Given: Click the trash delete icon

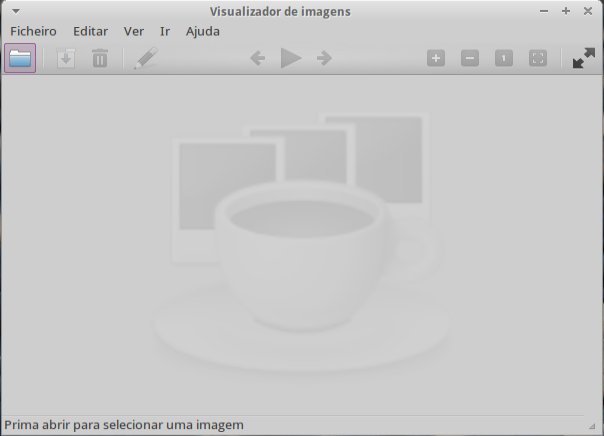Looking at the screenshot, I should pyautogui.click(x=100, y=58).
